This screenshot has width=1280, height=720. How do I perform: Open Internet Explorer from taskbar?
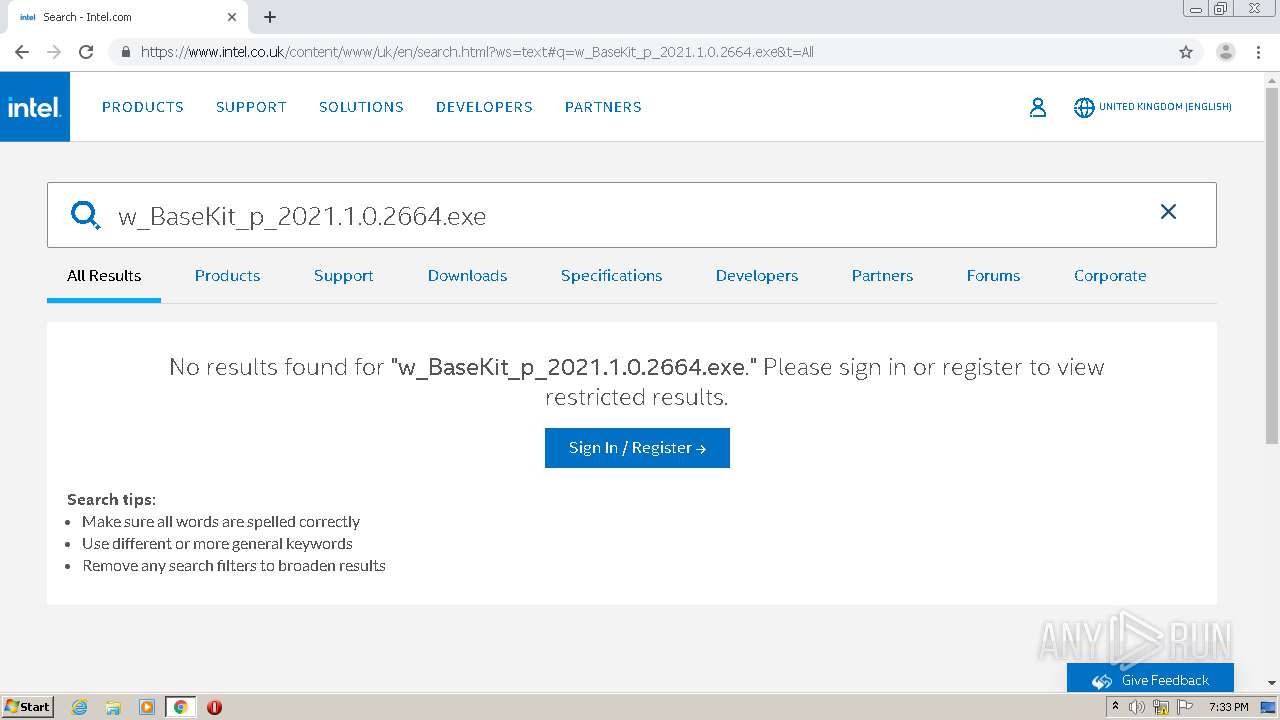point(80,707)
